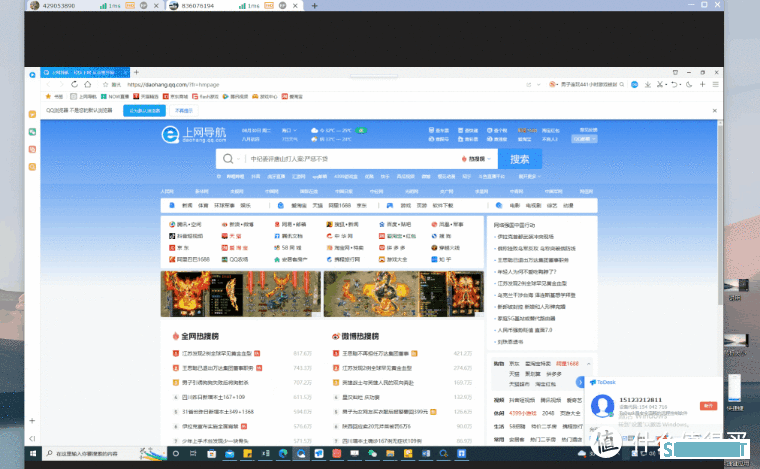Open the browser hamburger menu

click(715, 84)
